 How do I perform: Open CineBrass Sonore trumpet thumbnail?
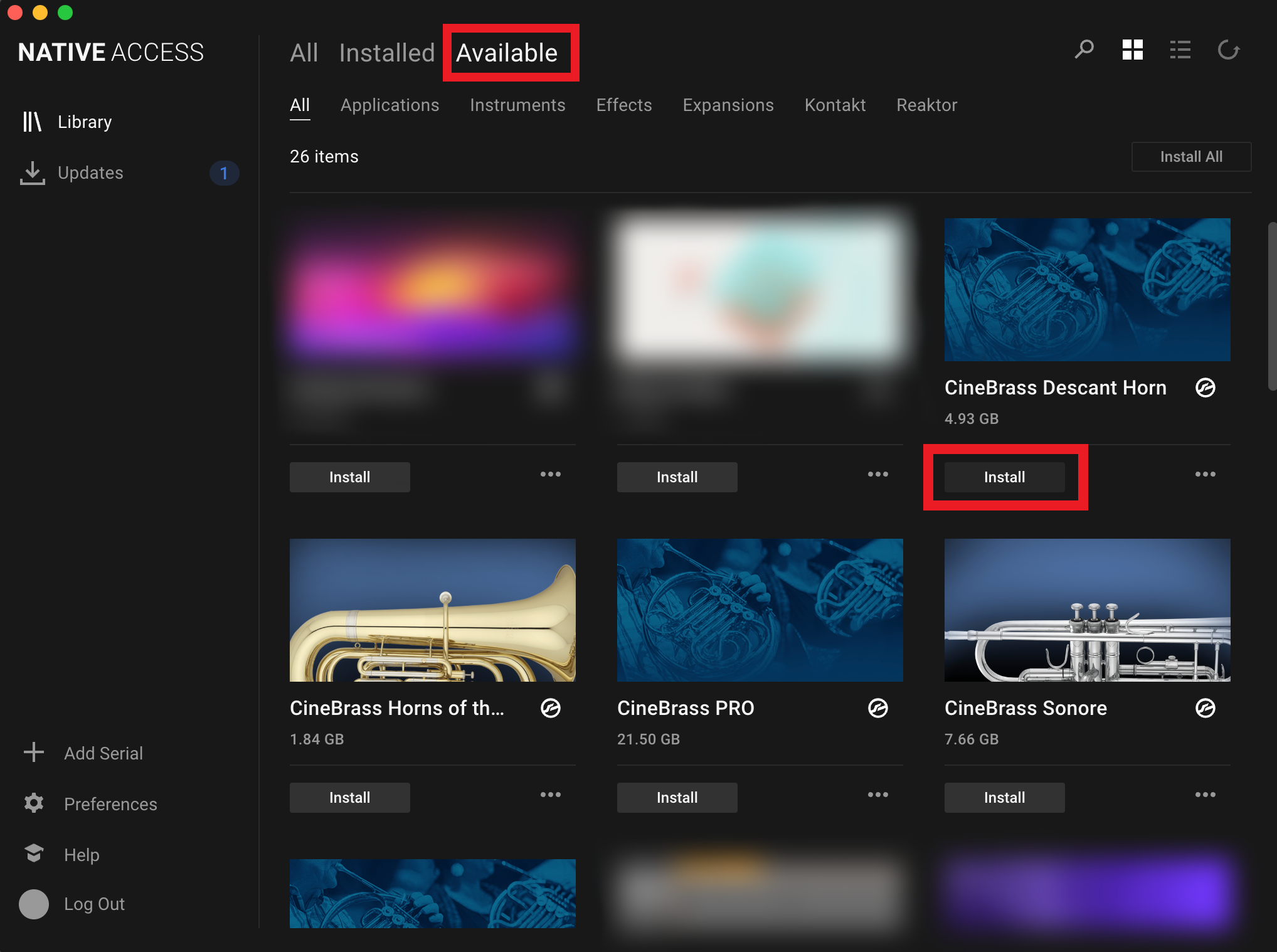[x=1087, y=610]
